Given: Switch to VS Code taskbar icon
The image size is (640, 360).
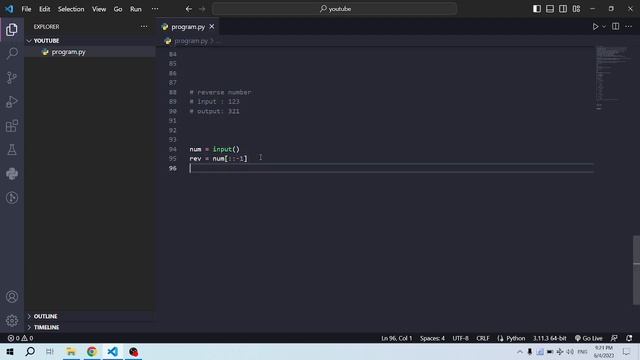Looking at the screenshot, I should (113, 351).
